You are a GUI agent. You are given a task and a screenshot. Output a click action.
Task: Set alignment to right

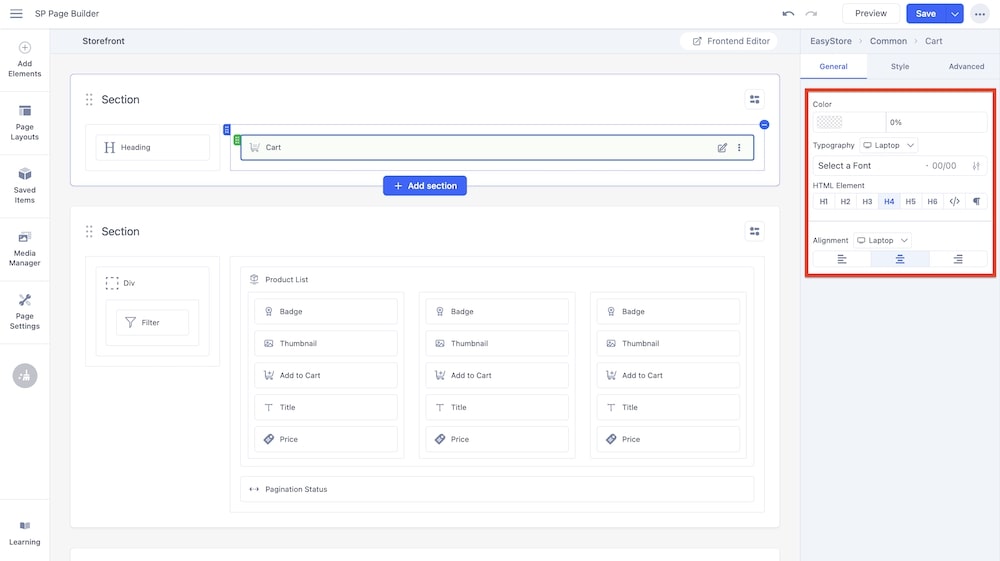958,260
